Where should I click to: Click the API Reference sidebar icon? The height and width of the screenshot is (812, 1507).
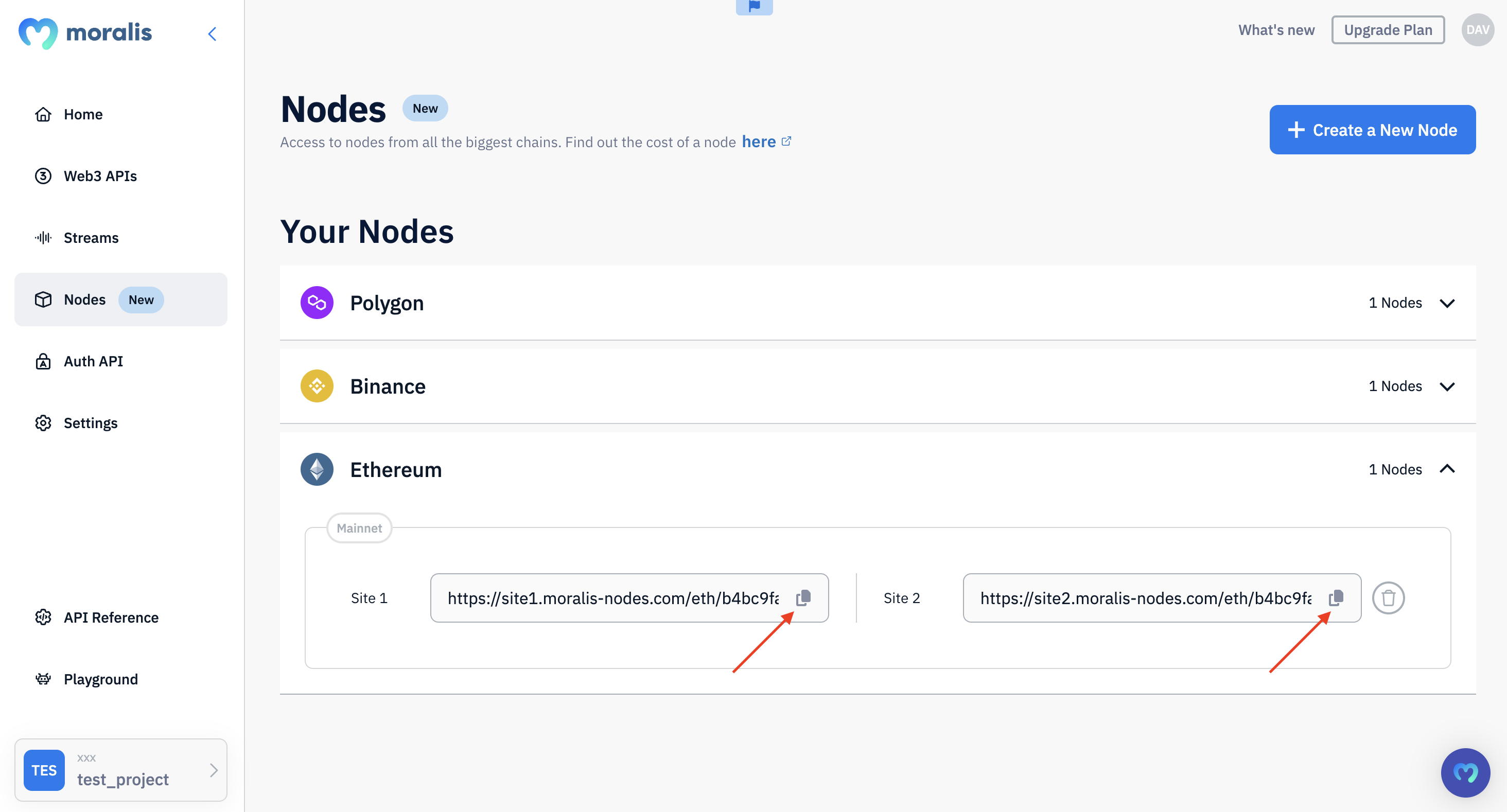42,616
